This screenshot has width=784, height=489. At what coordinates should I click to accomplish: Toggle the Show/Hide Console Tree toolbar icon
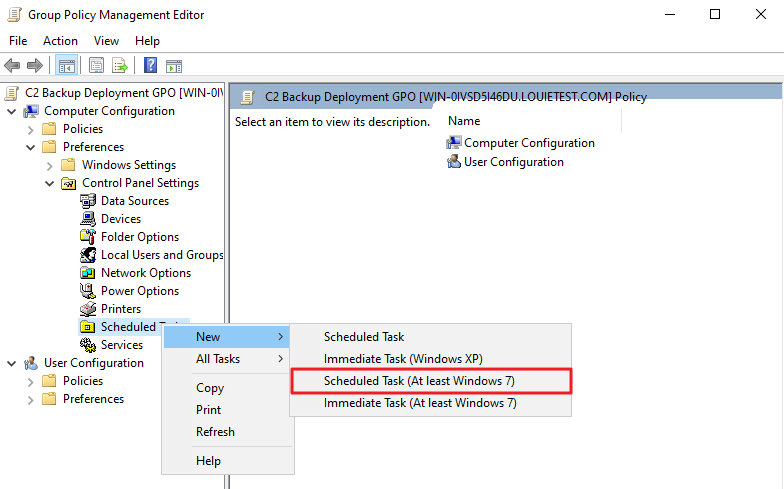66,66
